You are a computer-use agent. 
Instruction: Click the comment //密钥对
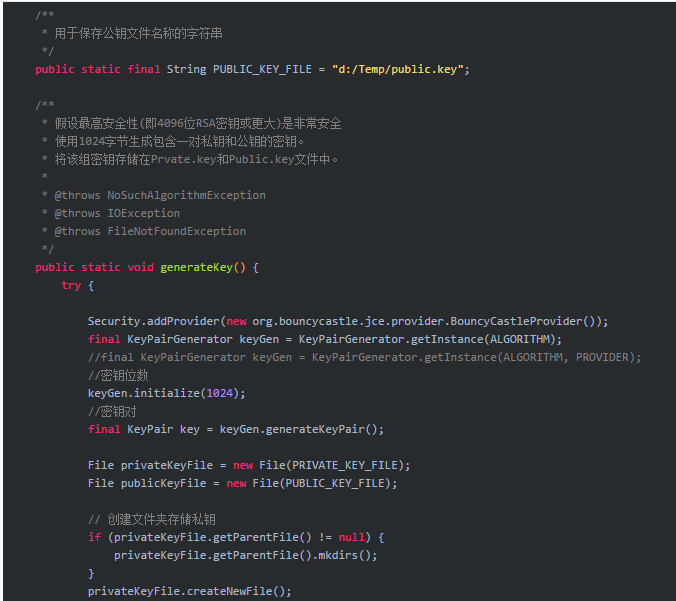click(112, 412)
